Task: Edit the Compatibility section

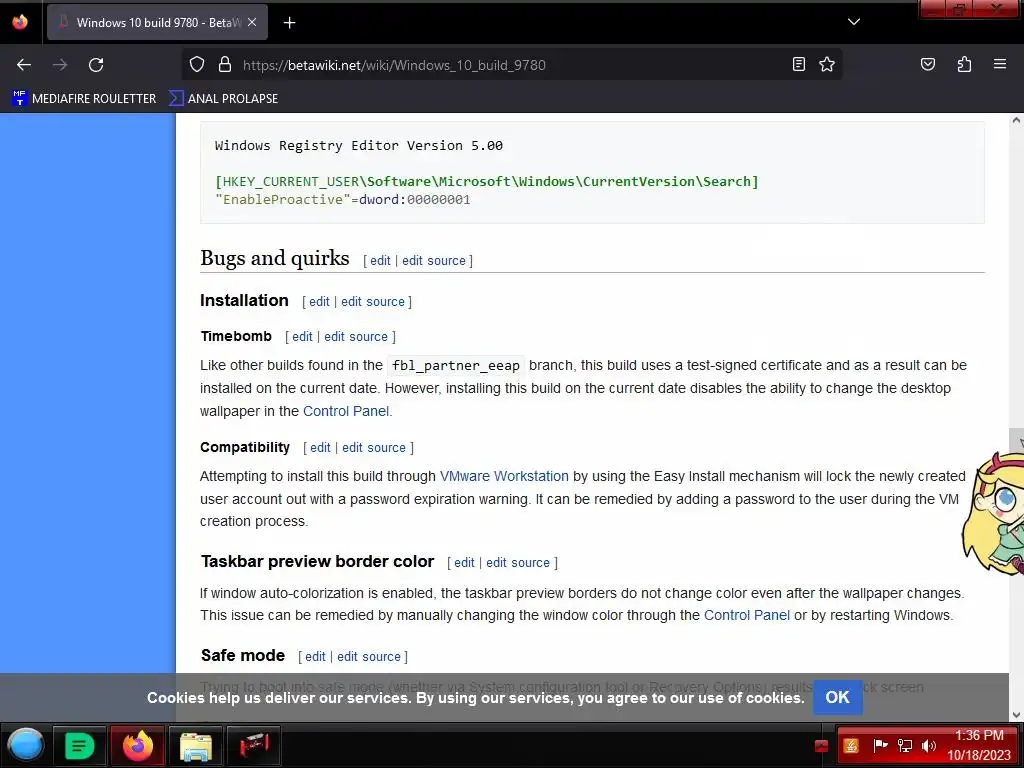Action: pos(320,448)
